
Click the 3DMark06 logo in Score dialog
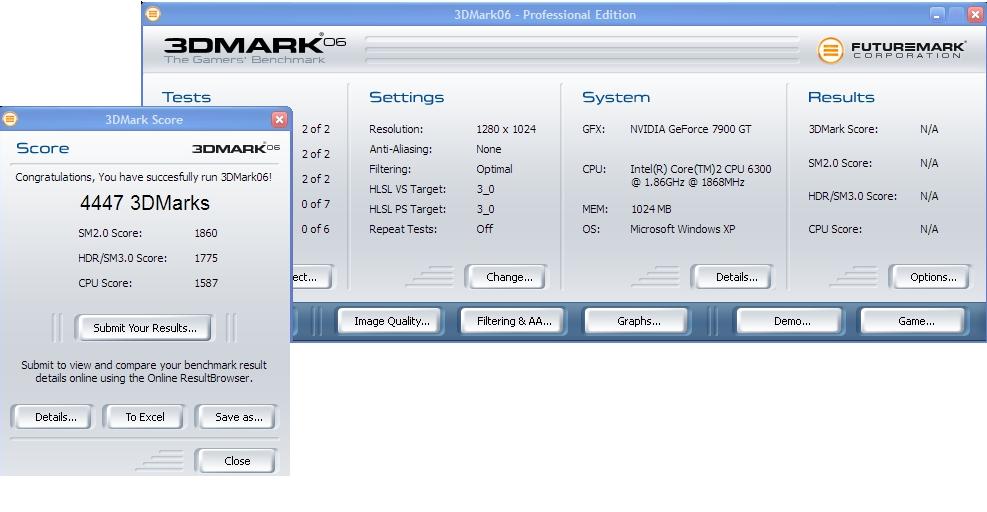[x=235, y=148]
